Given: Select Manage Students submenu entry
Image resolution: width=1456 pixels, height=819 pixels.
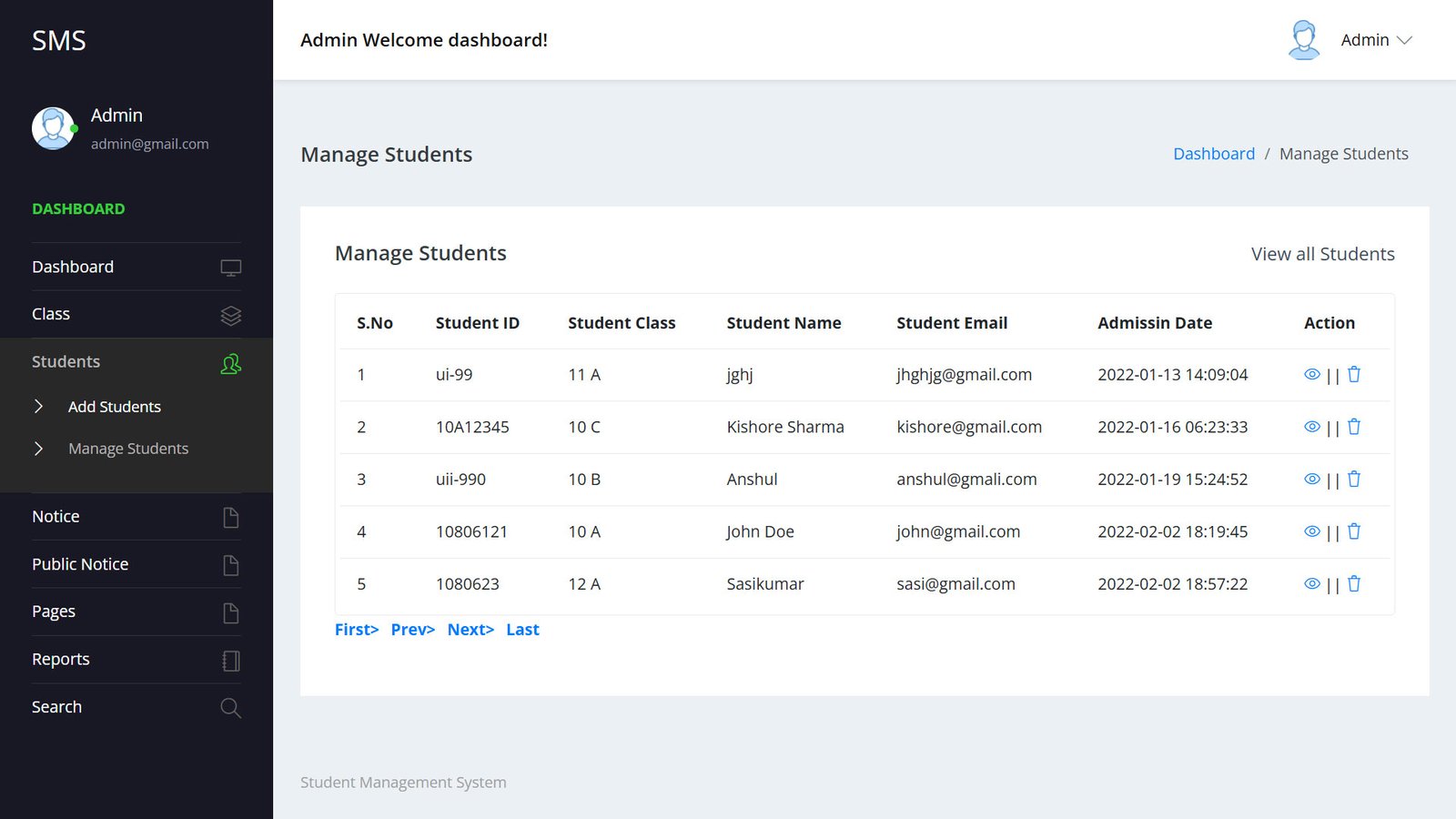Looking at the screenshot, I should coord(128,449).
